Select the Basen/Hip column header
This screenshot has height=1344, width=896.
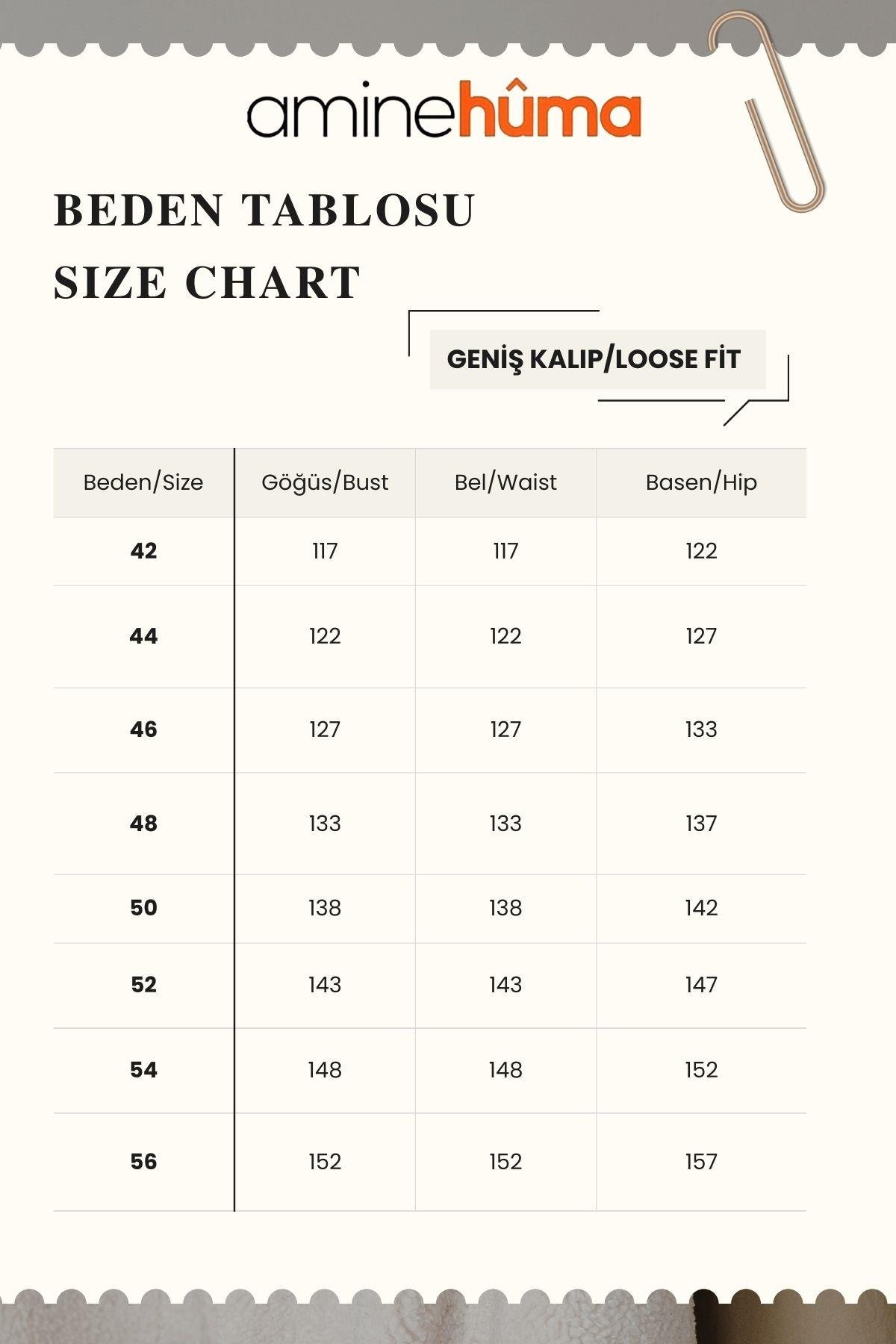[701, 482]
